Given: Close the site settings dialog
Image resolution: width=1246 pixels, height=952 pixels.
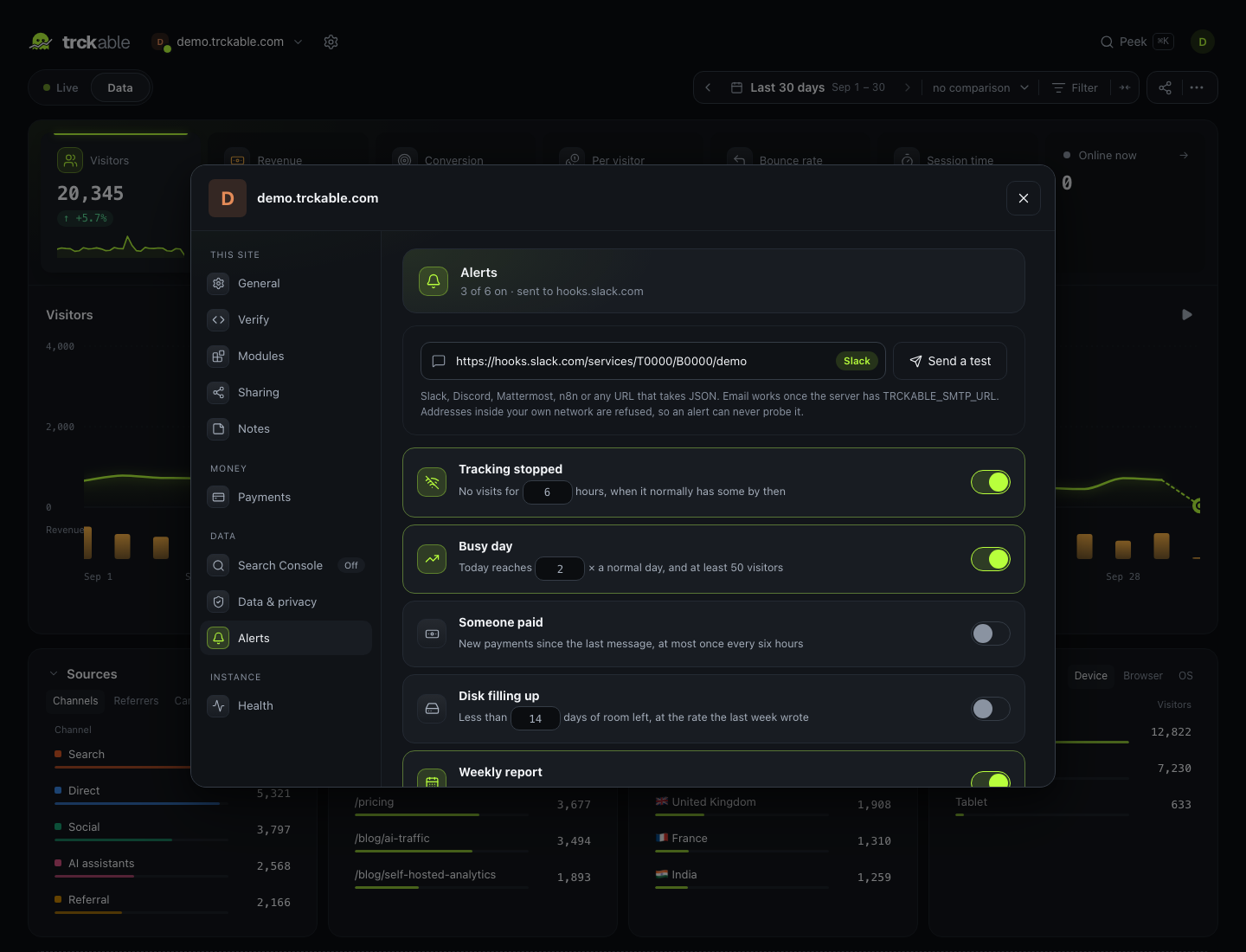Looking at the screenshot, I should [x=1024, y=198].
